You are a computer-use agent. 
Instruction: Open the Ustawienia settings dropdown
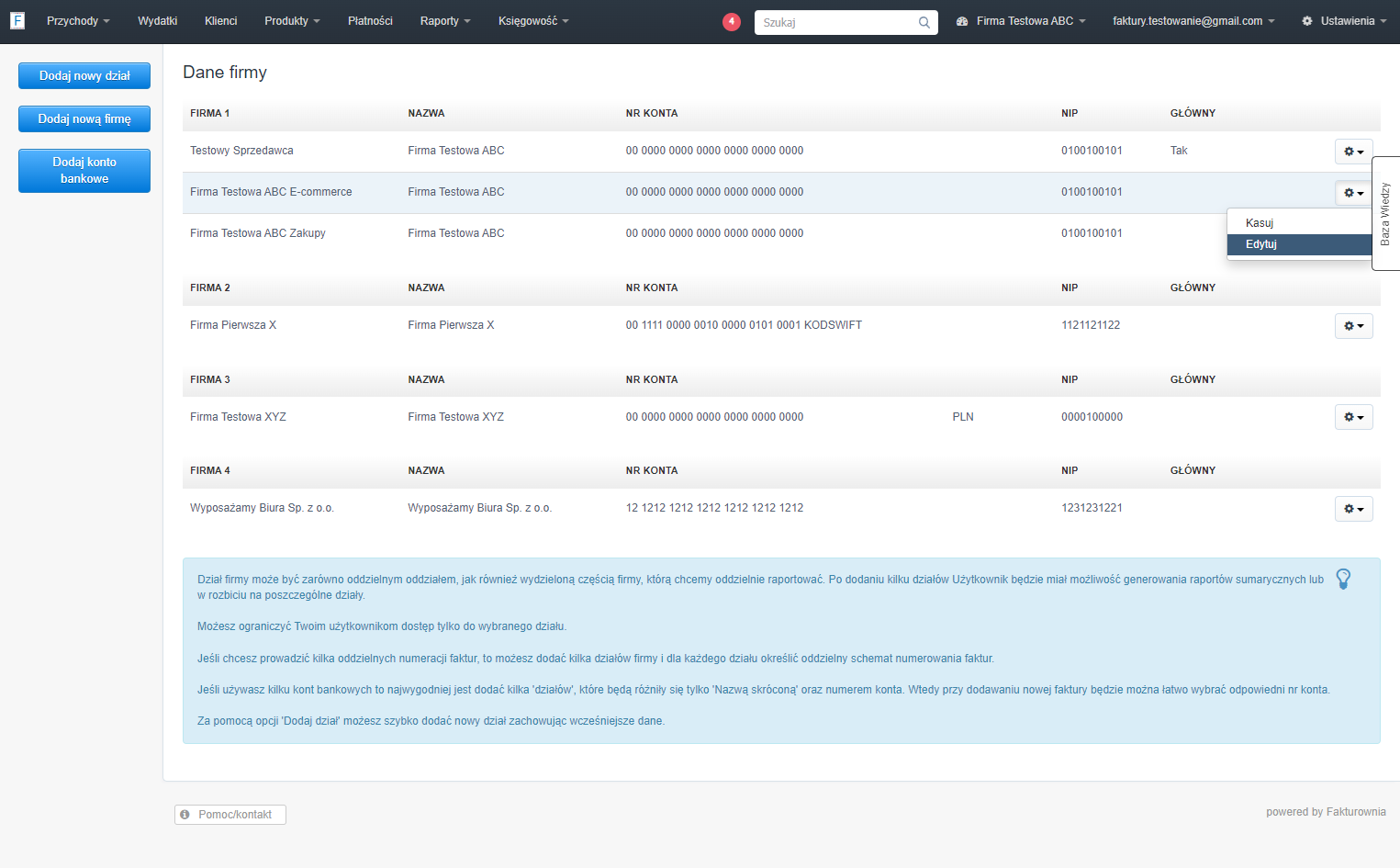(1344, 21)
